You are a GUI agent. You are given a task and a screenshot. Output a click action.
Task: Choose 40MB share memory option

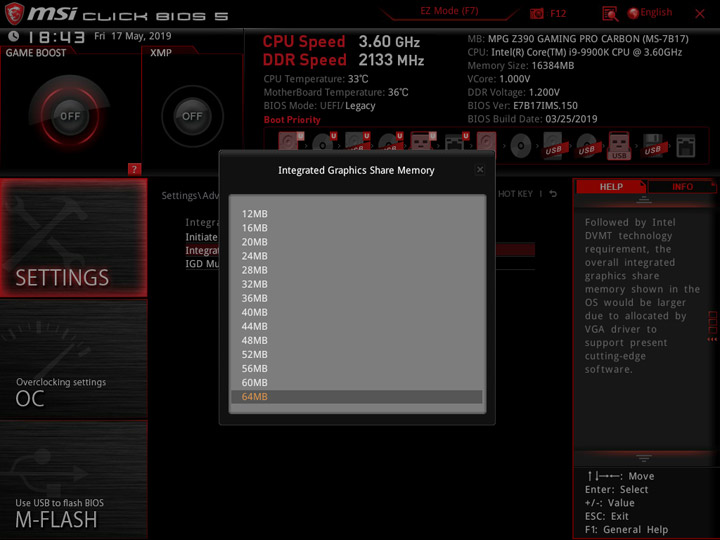tap(357, 312)
